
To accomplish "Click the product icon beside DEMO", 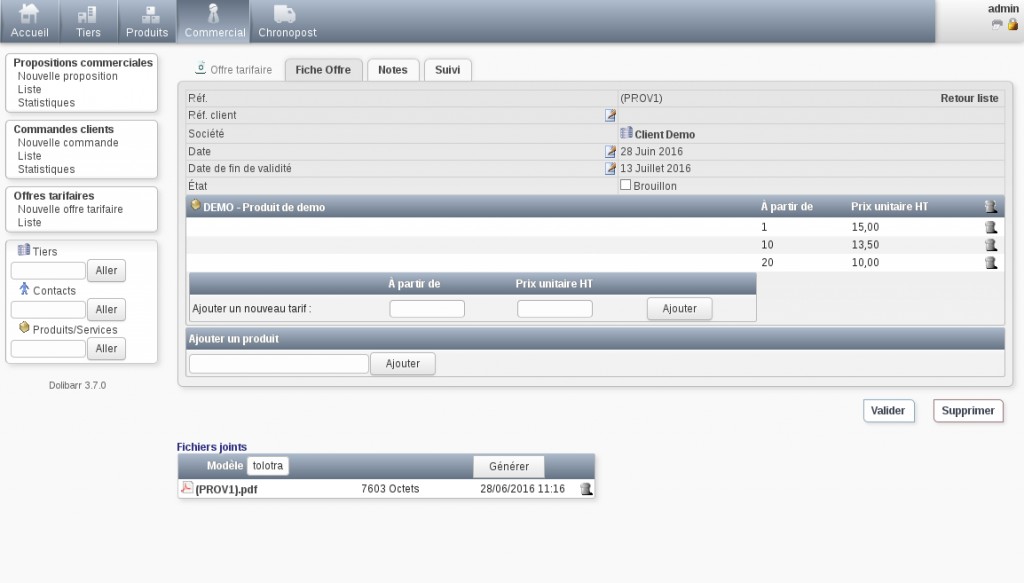I will [x=195, y=205].
